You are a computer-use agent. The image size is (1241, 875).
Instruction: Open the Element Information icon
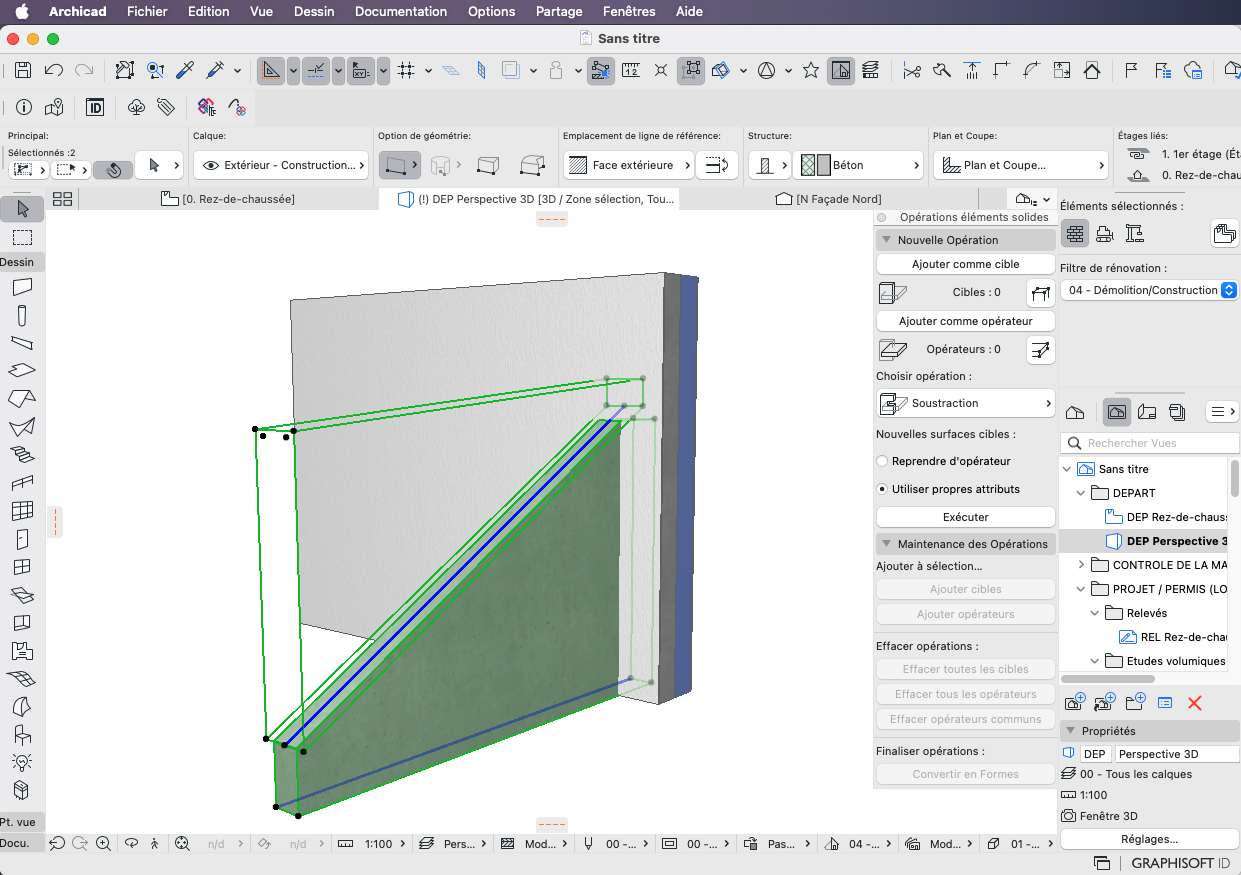click(x=24, y=107)
